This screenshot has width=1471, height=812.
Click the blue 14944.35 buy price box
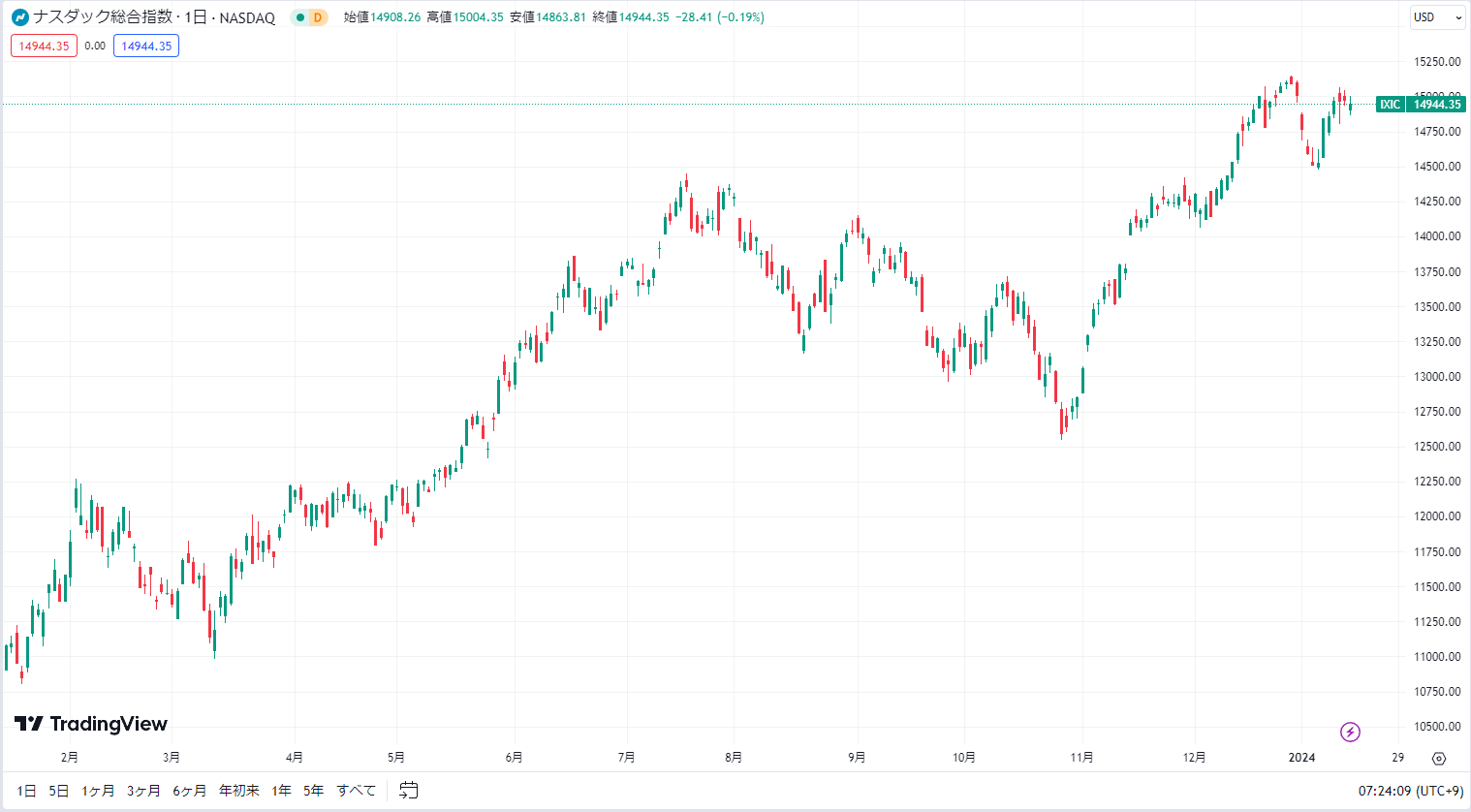tap(146, 46)
